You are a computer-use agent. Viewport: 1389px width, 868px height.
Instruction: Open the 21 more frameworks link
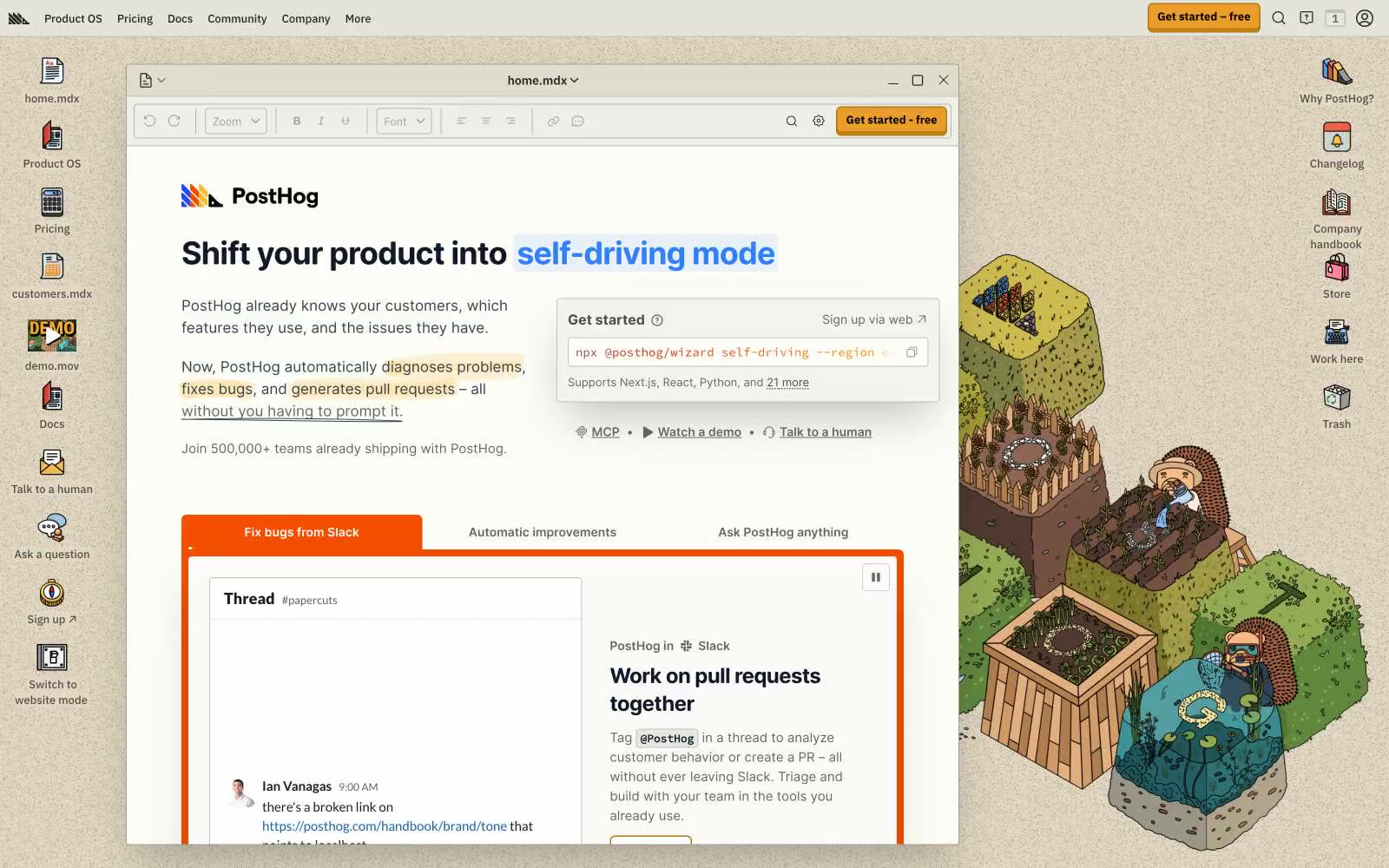point(787,383)
